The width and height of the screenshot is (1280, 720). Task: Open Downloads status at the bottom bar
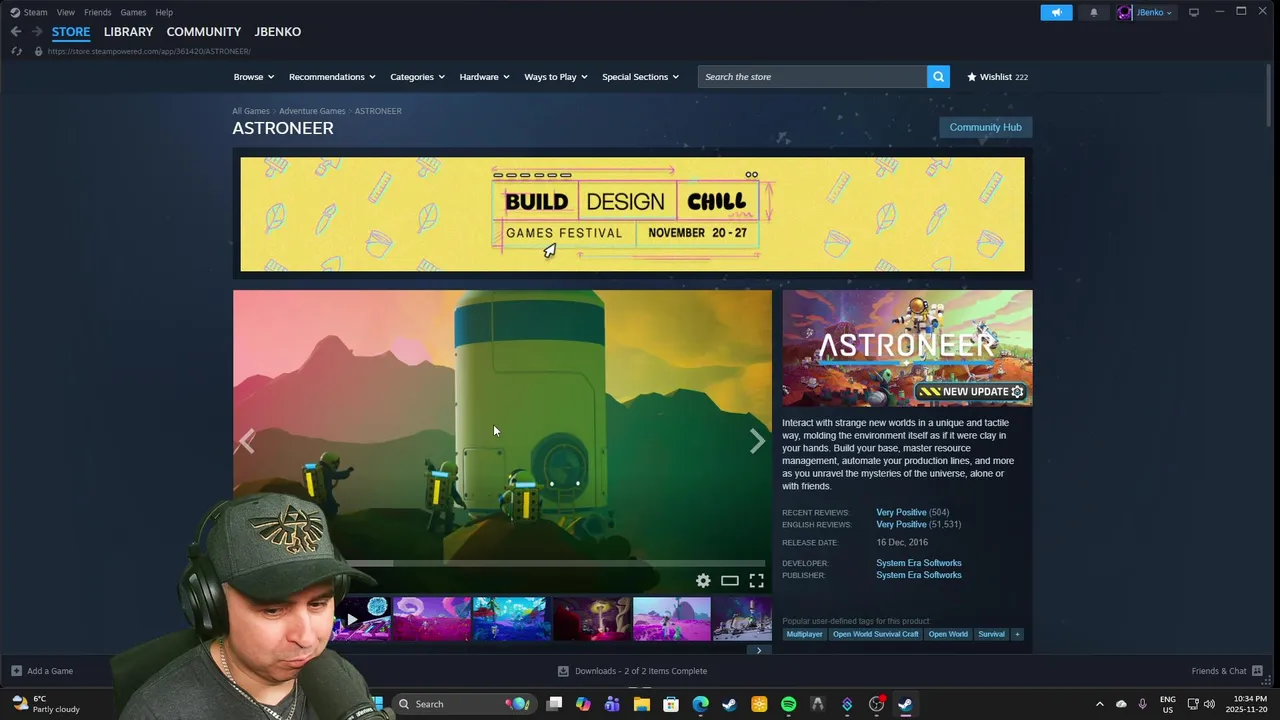(632, 671)
